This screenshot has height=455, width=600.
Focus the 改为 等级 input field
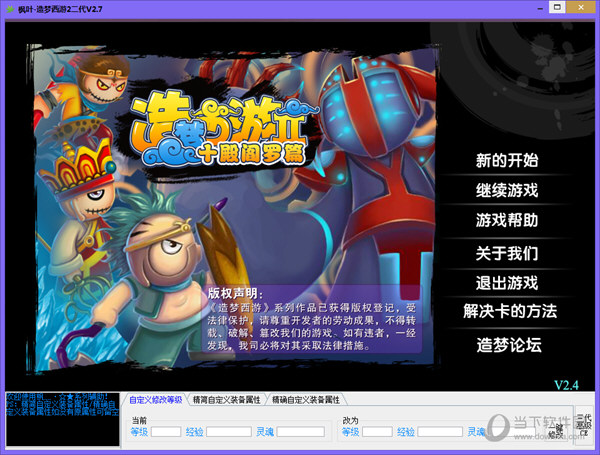pos(377,432)
